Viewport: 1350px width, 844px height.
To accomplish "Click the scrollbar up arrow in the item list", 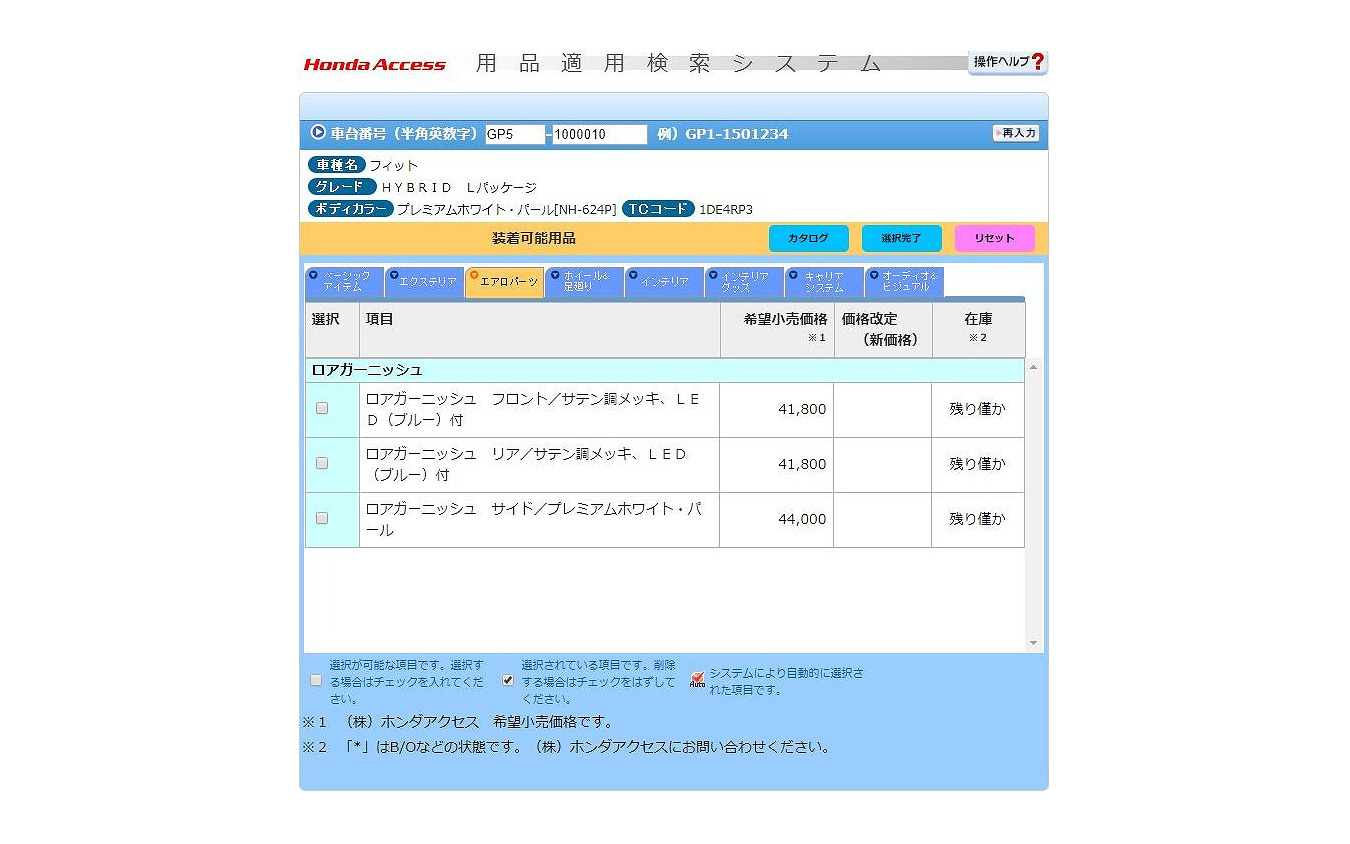I will [1034, 368].
